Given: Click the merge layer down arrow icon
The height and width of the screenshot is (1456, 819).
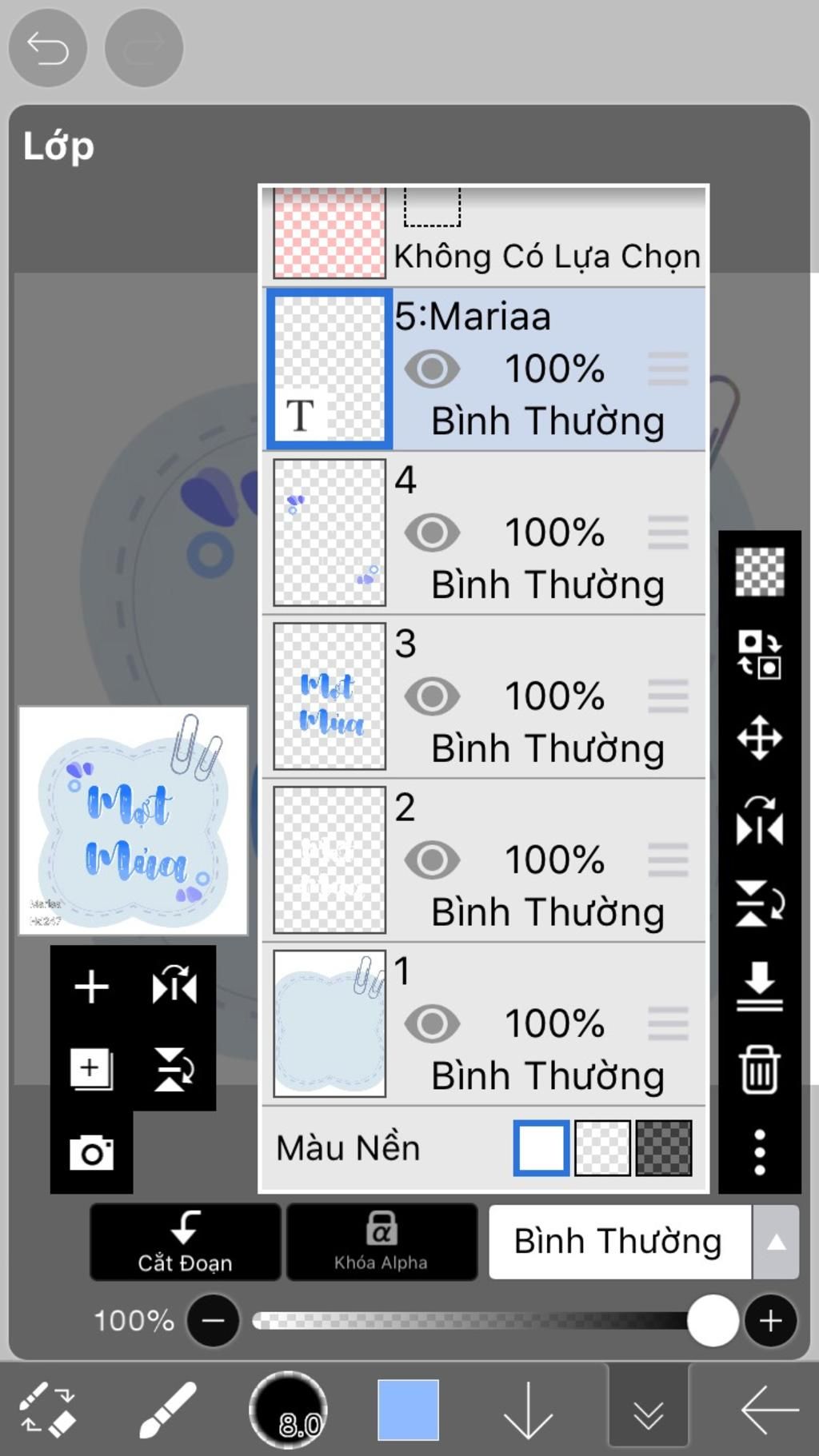Looking at the screenshot, I should click(759, 986).
